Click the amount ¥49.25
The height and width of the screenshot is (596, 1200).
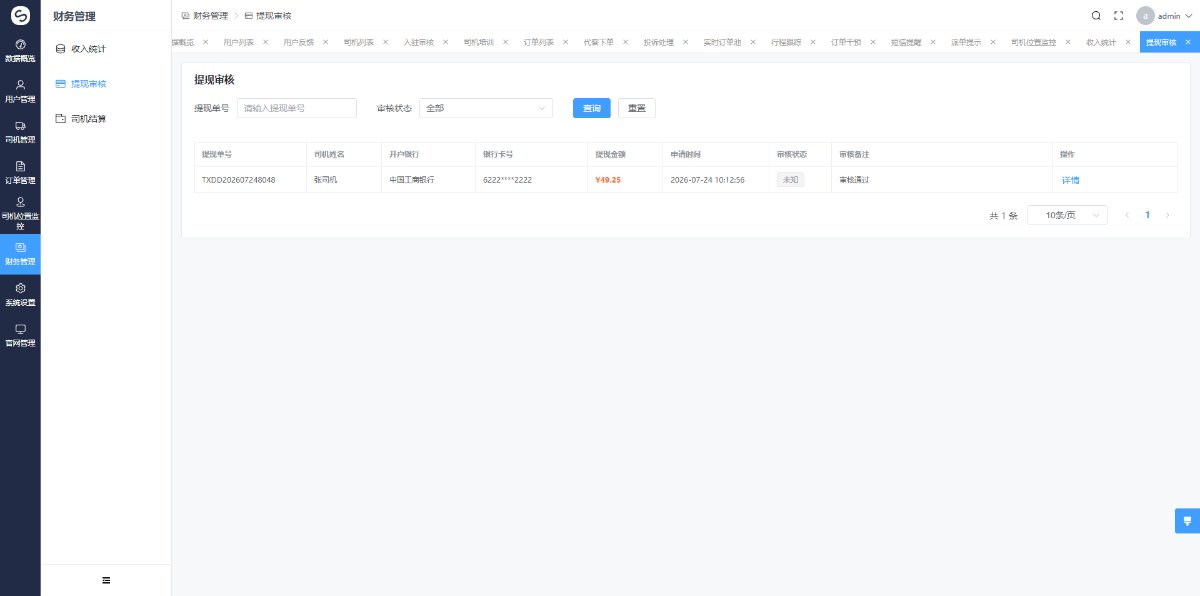608,180
